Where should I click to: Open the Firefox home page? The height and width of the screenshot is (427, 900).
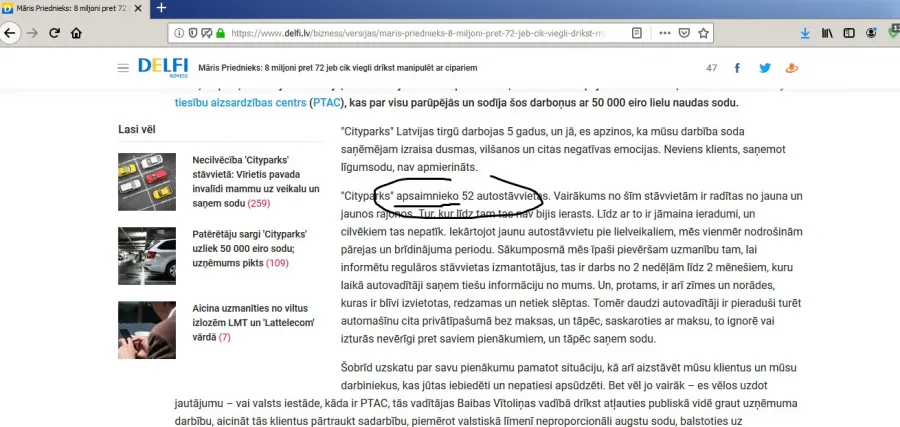[76, 33]
